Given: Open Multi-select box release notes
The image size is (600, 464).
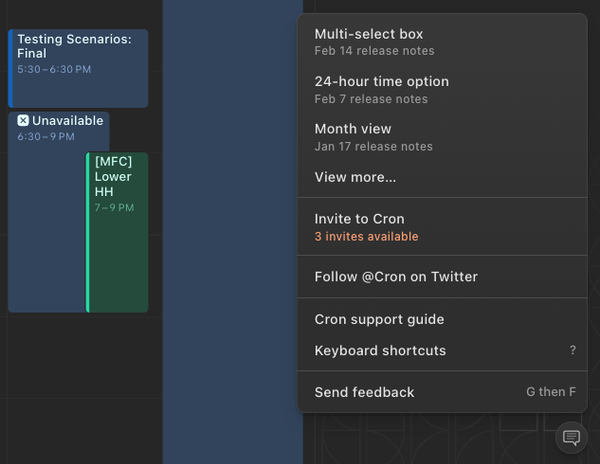Looking at the screenshot, I should 442,42.
